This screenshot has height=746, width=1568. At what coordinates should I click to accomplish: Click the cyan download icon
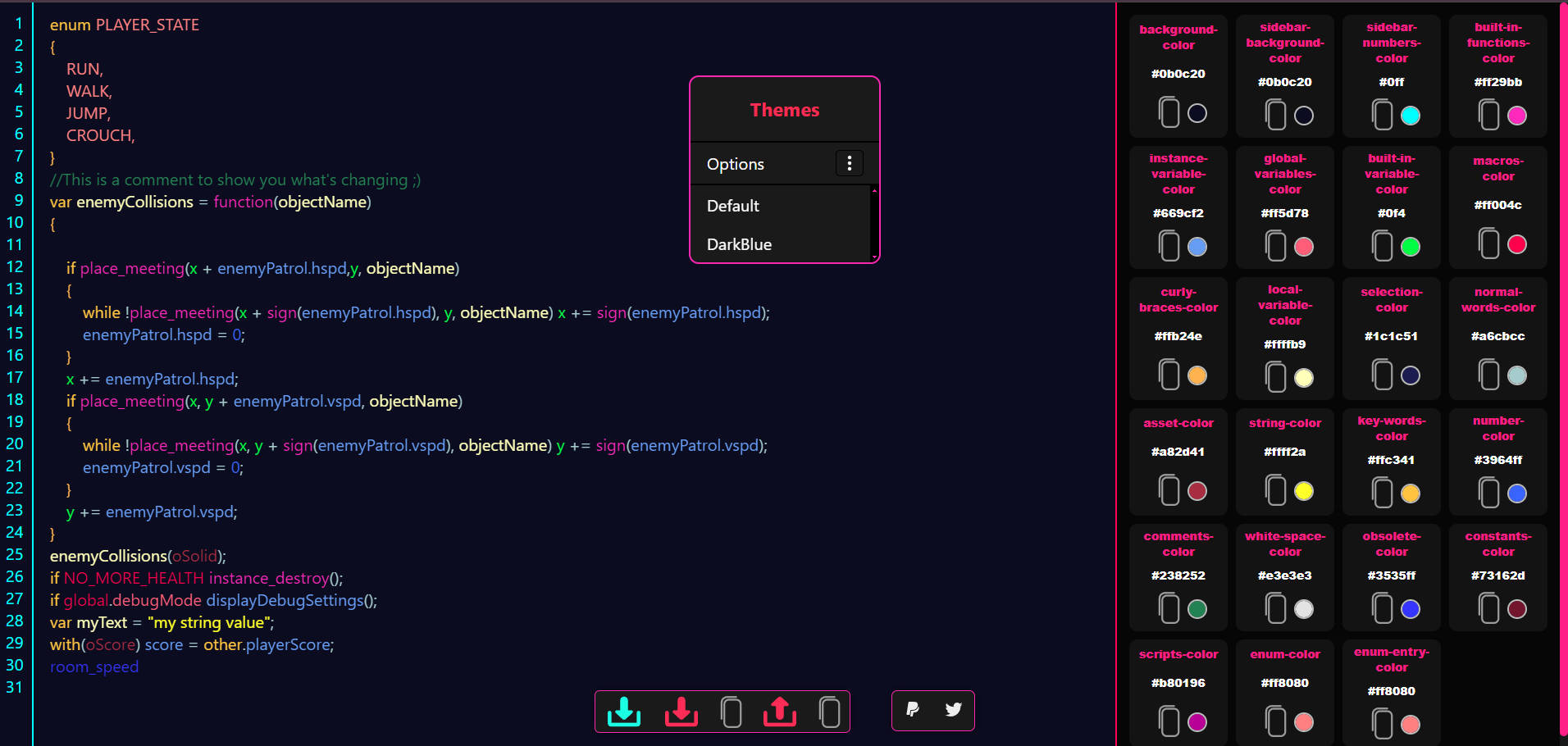(x=624, y=712)
